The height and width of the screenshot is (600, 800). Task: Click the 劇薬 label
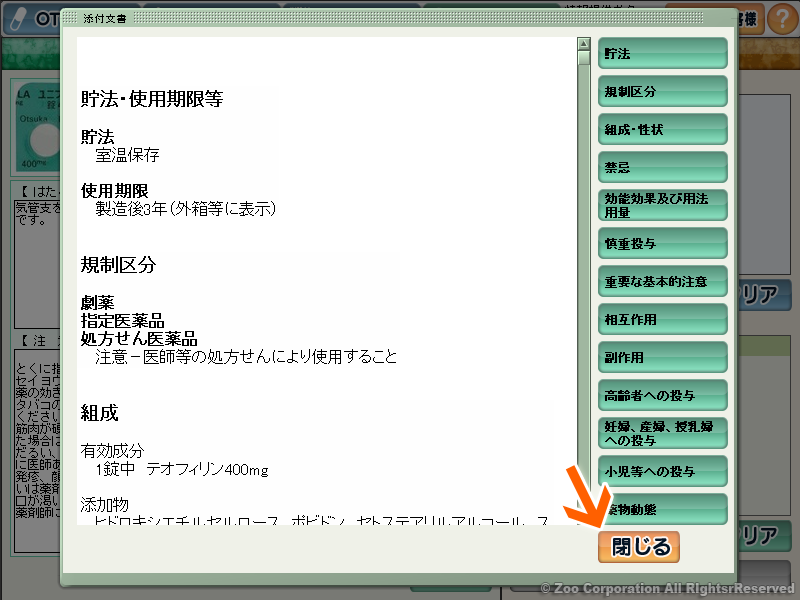pyautogui.click(x=97, y=303)
